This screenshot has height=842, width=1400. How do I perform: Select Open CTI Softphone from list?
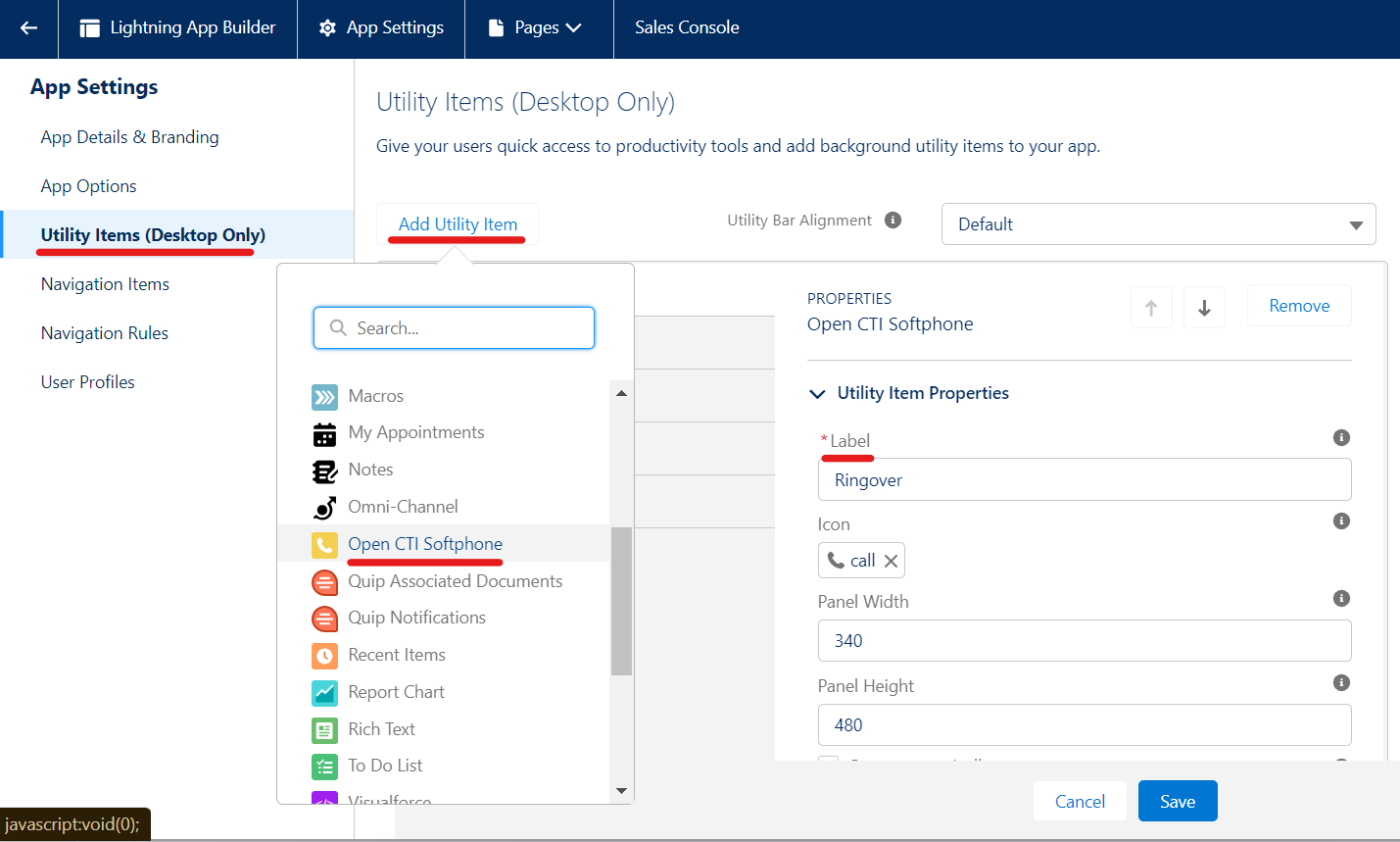point(425,544)
